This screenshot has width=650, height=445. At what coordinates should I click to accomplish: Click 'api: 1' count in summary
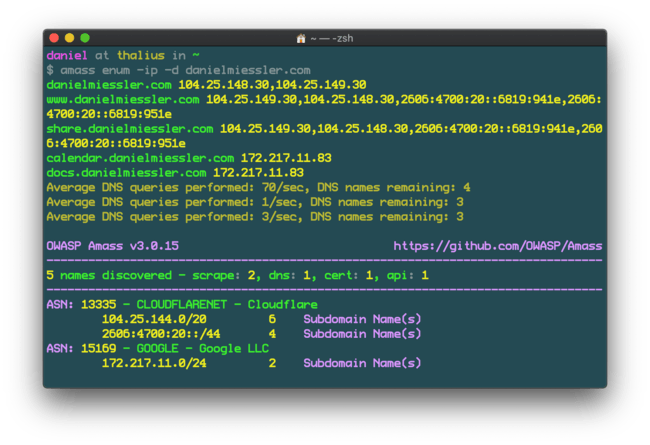pyautogui.click(x=408, y=275)
